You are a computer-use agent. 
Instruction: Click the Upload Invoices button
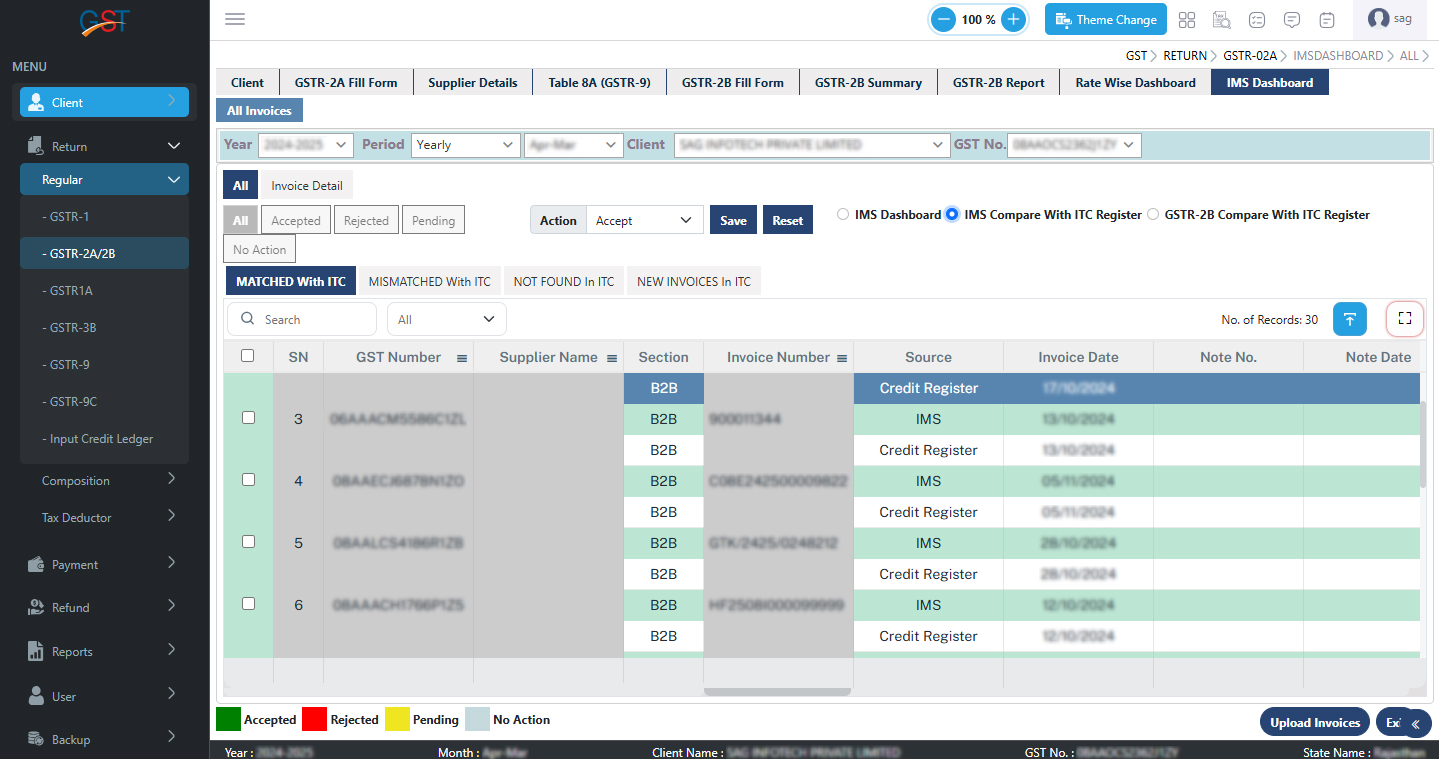1314,723
